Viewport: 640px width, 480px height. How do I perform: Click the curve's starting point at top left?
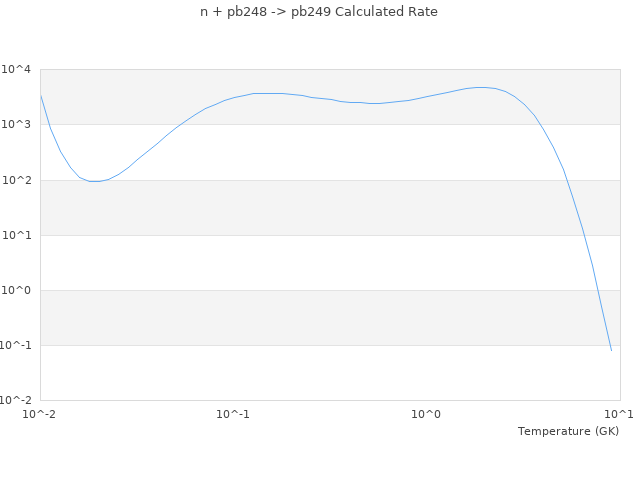40,94
